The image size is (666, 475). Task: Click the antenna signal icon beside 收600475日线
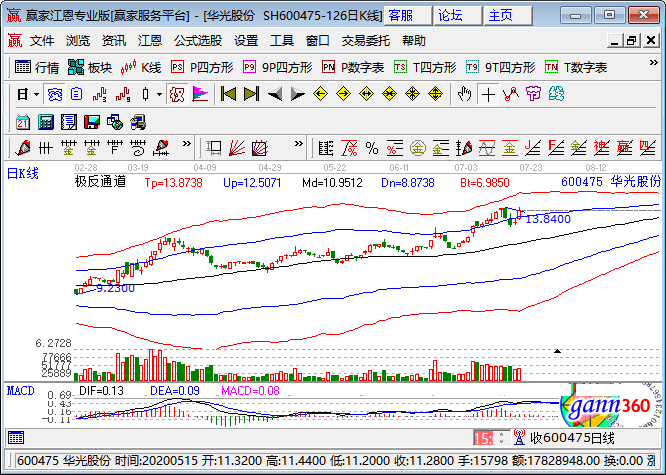519,437
